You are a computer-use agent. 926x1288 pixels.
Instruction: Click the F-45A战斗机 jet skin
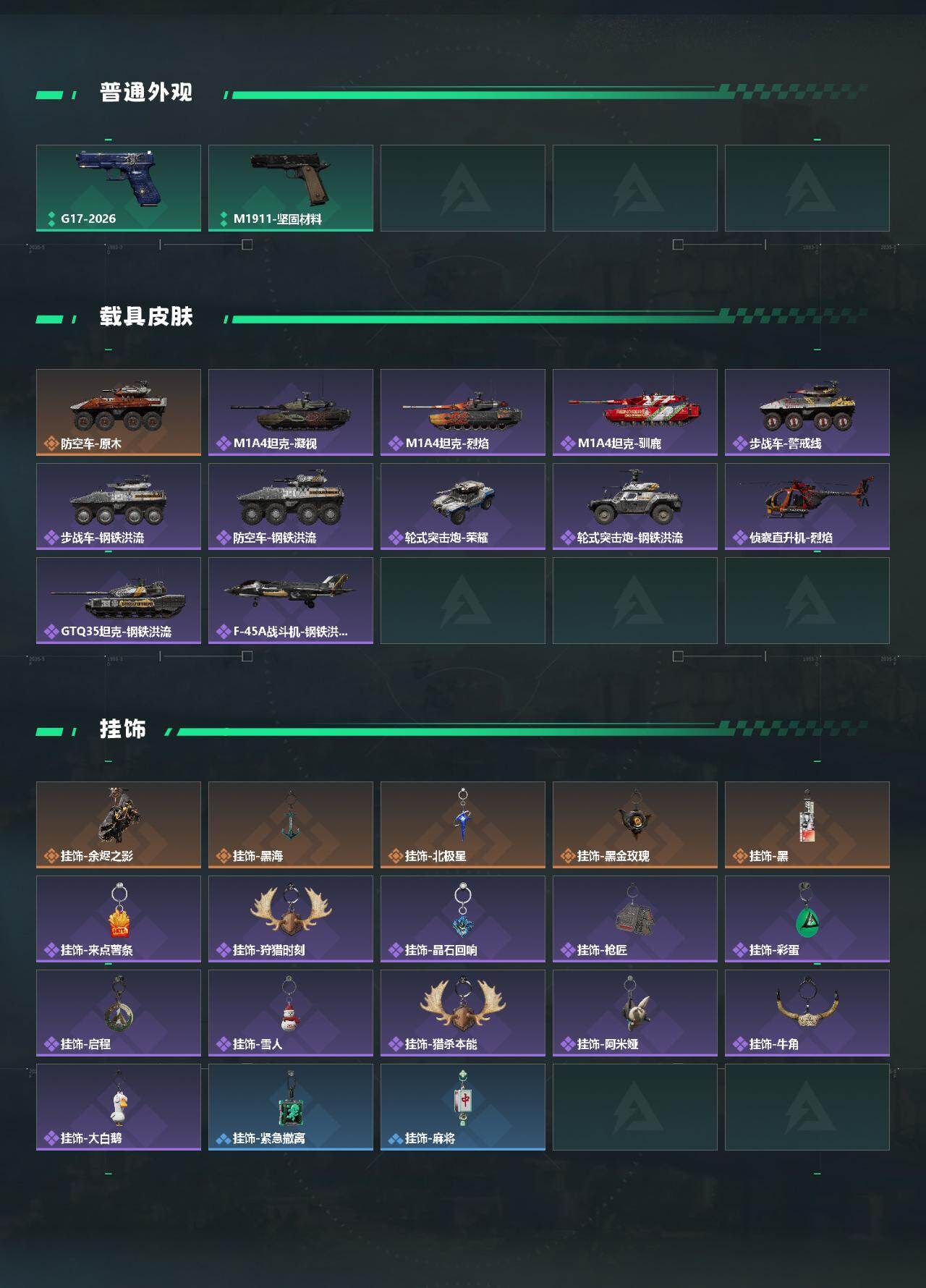[x=291, y=601]
